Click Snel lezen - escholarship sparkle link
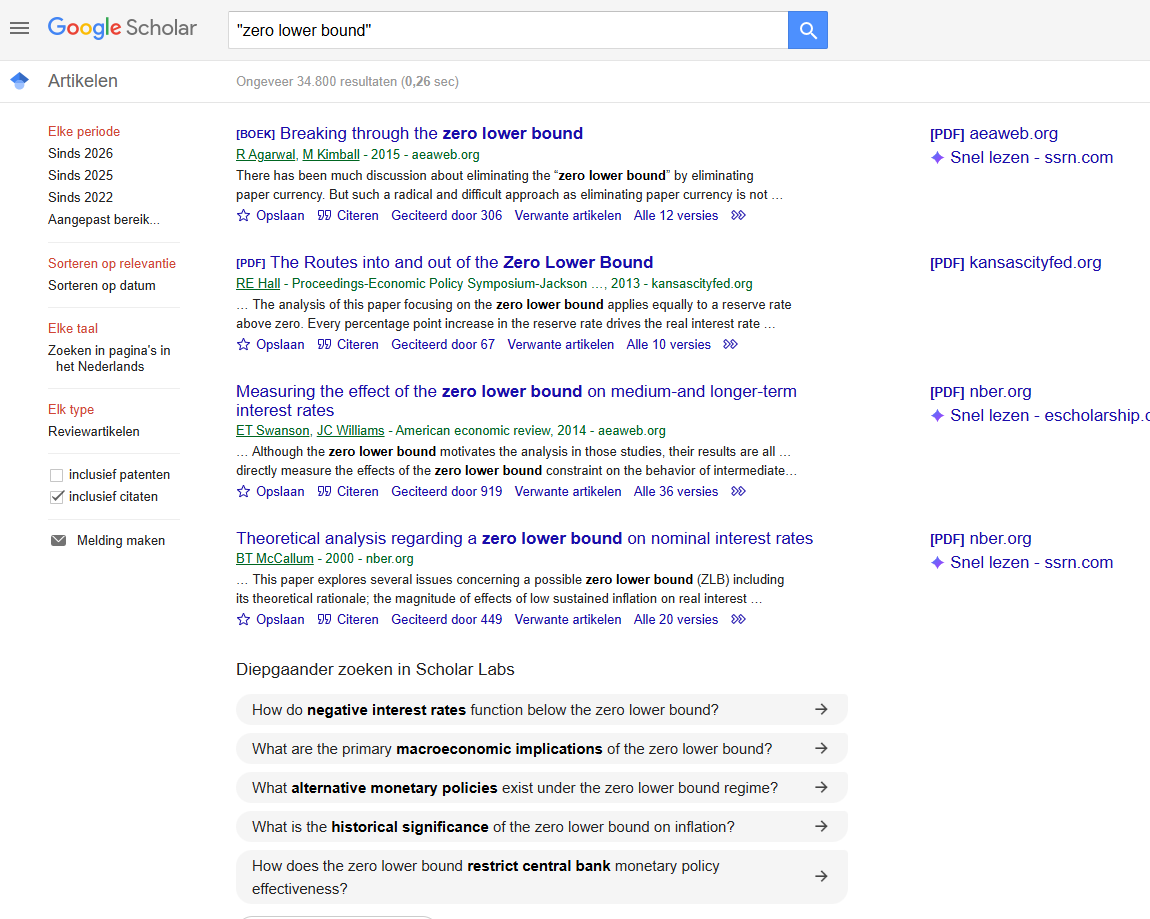The width and height of the screenshot is (1150, 919). pos(1039,415)
